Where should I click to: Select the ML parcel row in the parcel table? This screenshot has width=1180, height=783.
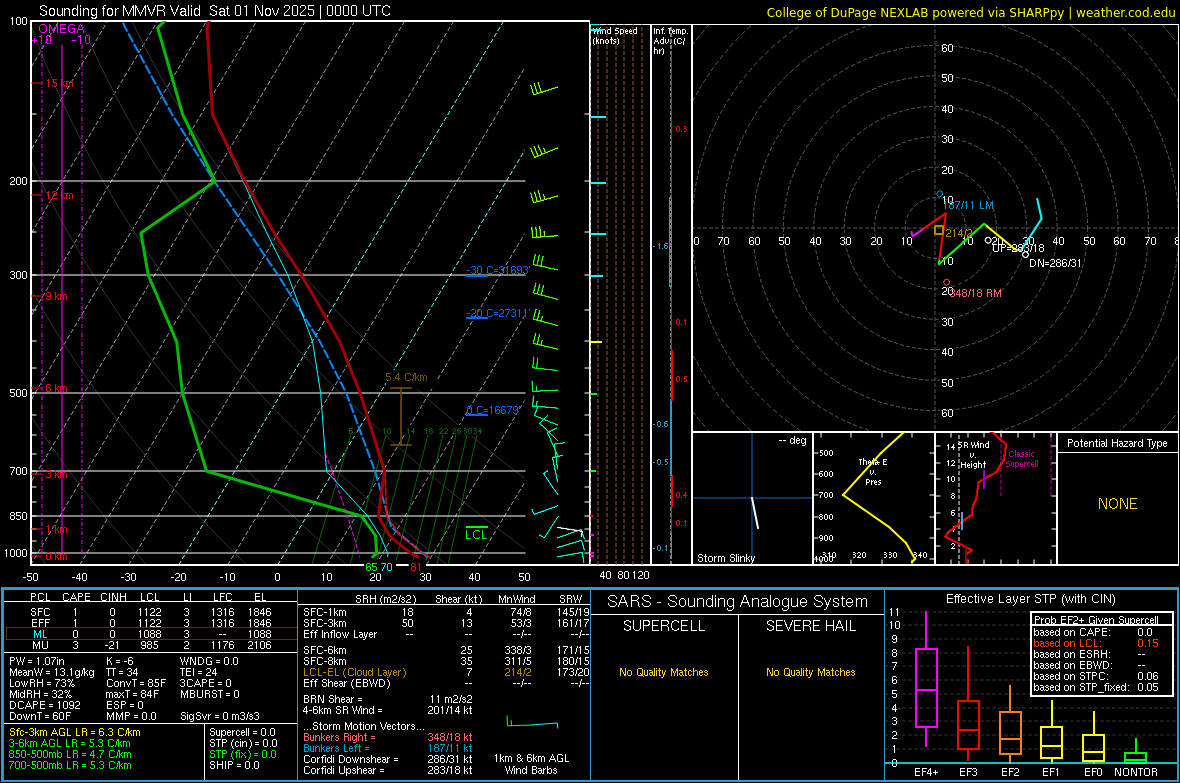[x=151, y=634]
